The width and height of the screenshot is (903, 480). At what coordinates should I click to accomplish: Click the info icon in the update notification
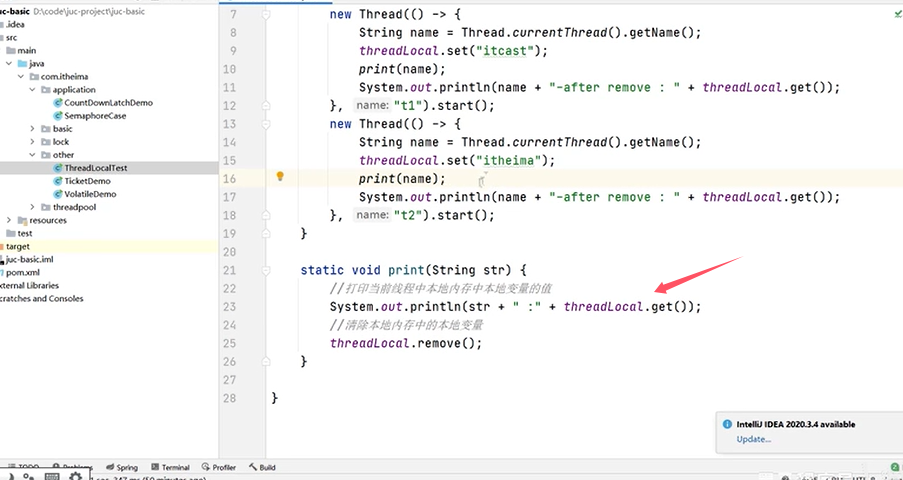(727, 424)
